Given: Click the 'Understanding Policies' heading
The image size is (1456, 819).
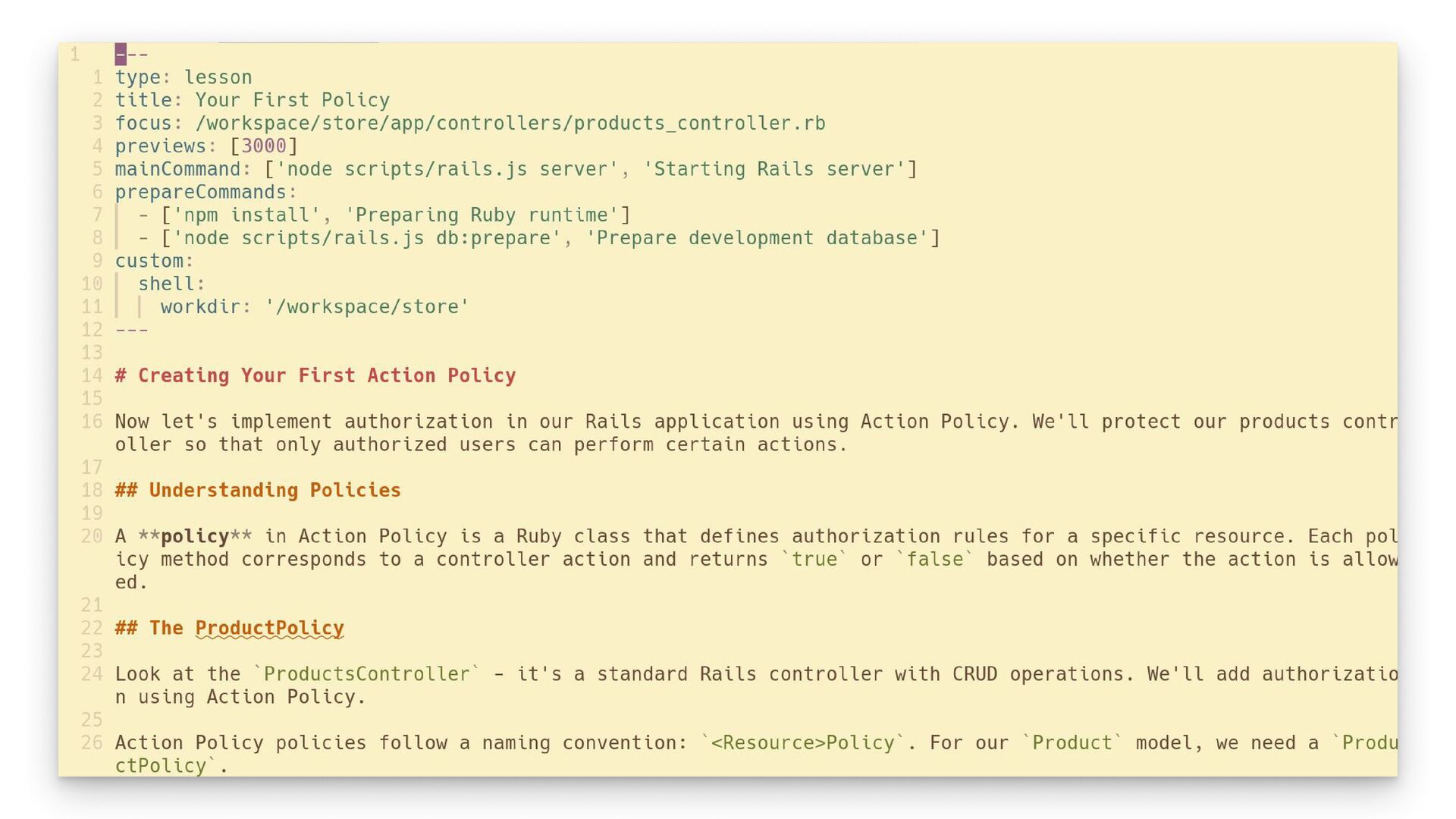Looking at the screenshot, I should tap(274, 491).
